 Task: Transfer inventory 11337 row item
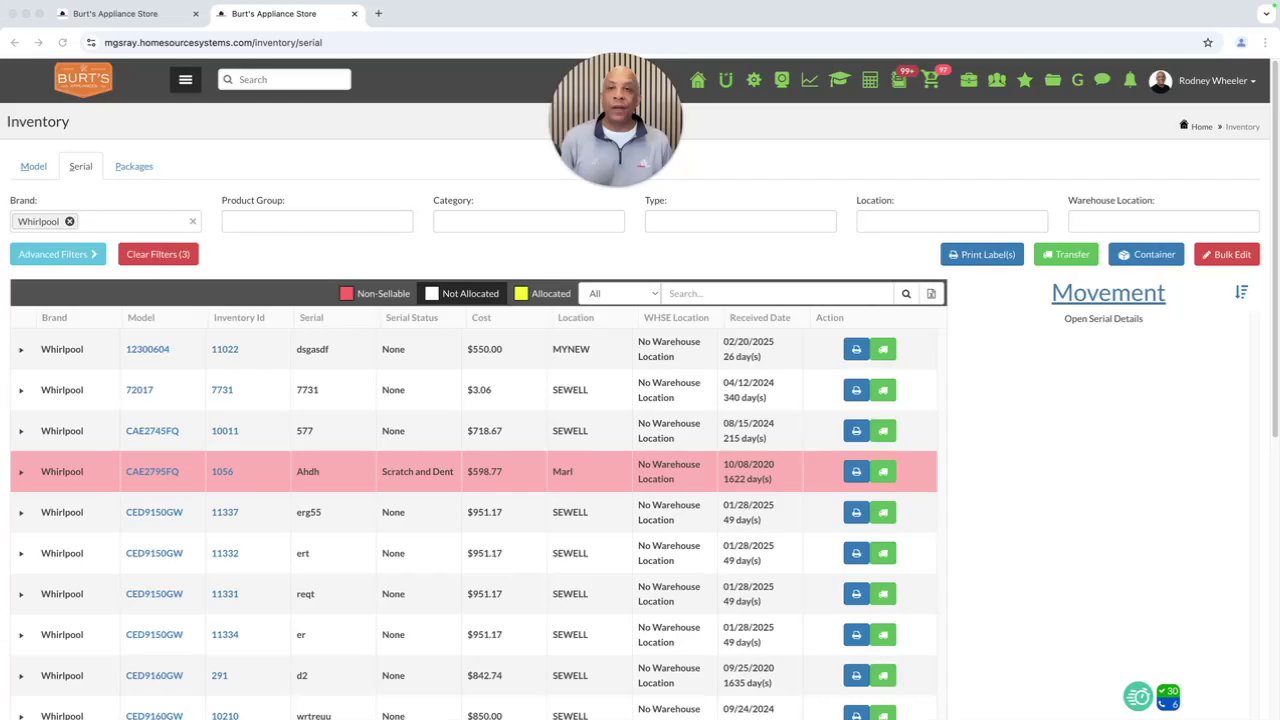883,512
